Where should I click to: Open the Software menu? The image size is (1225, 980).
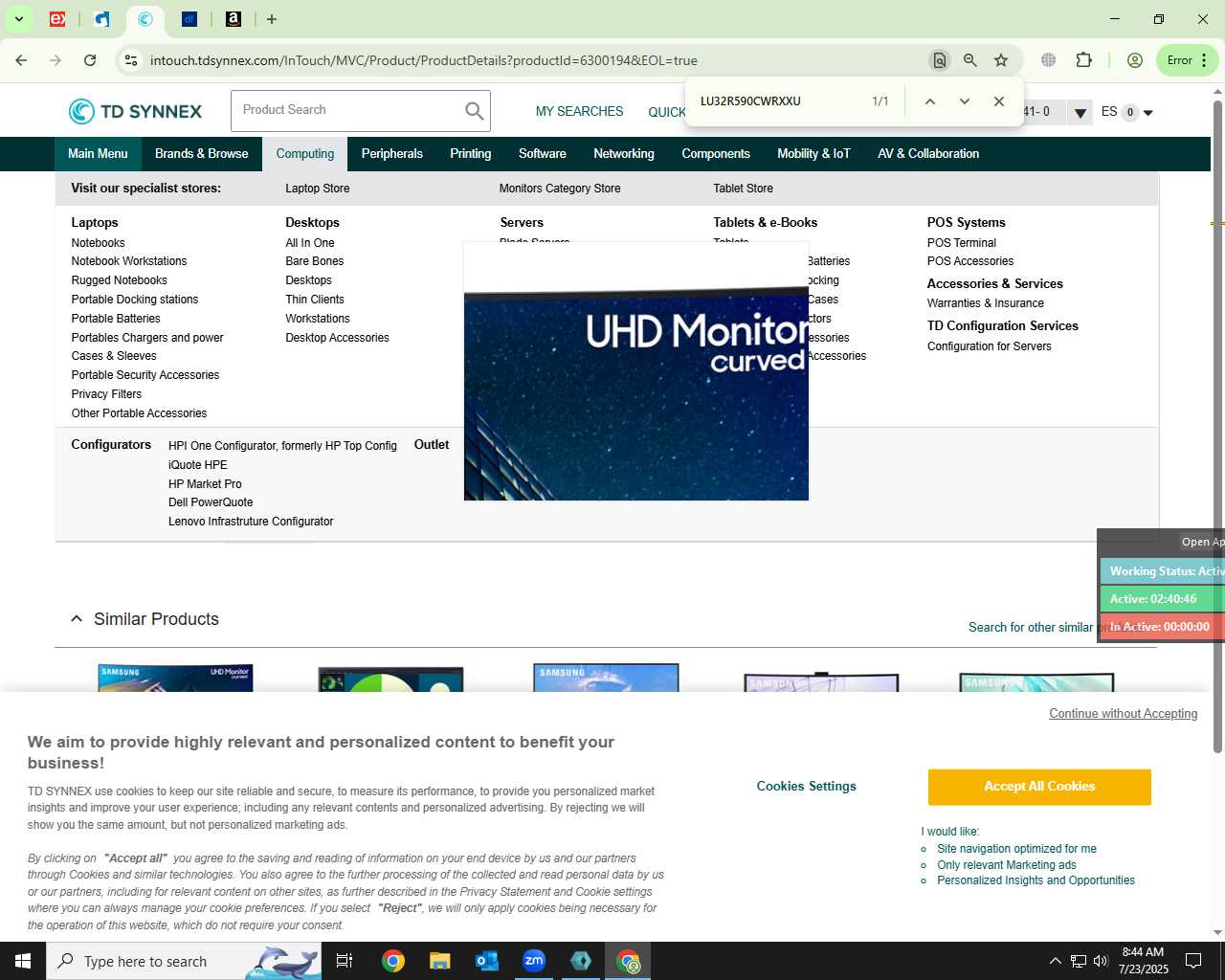(x=542, y=154)
